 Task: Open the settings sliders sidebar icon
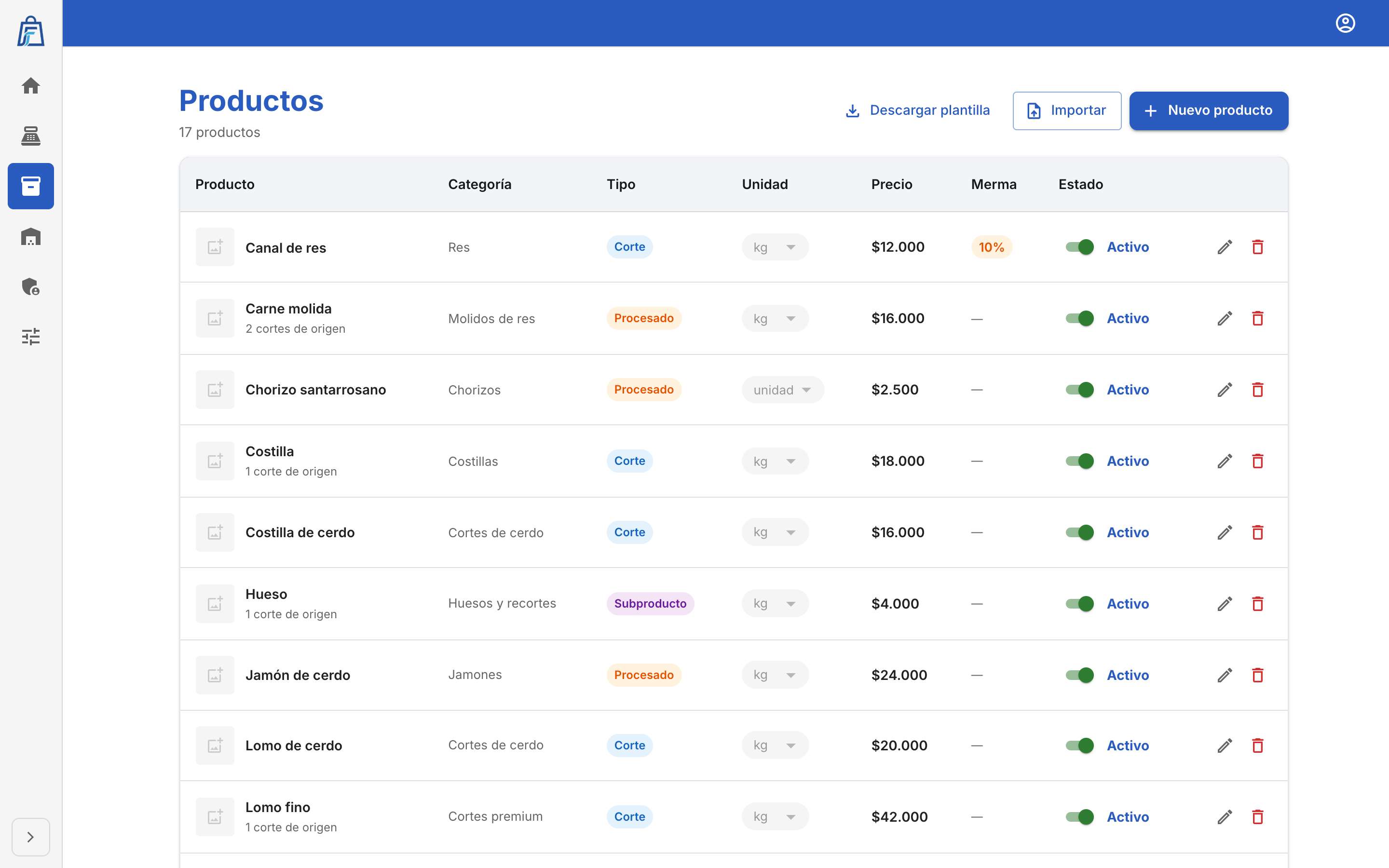click(x=30, y=337)
